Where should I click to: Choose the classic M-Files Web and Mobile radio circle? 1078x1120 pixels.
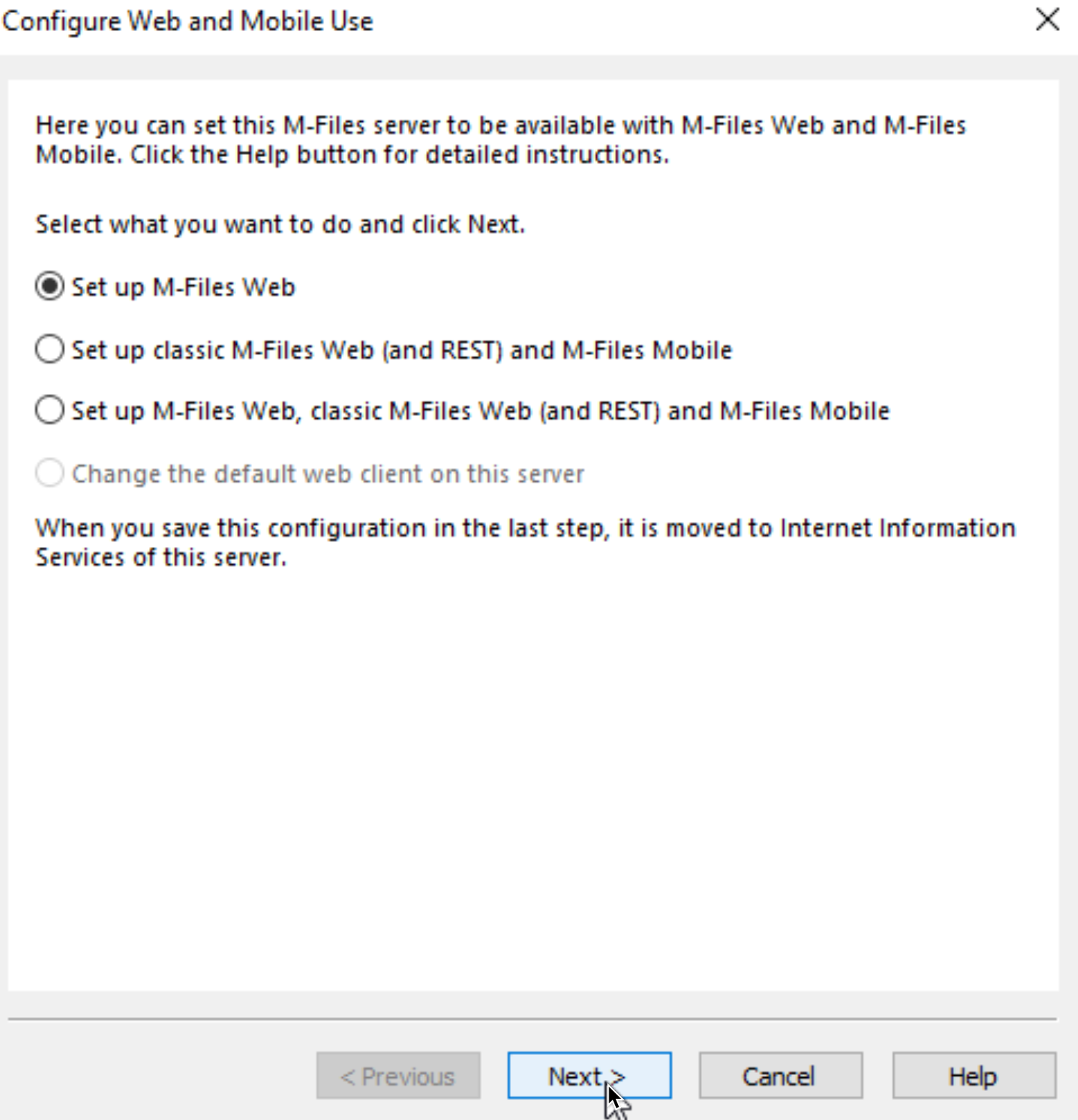tap(50, 349)
